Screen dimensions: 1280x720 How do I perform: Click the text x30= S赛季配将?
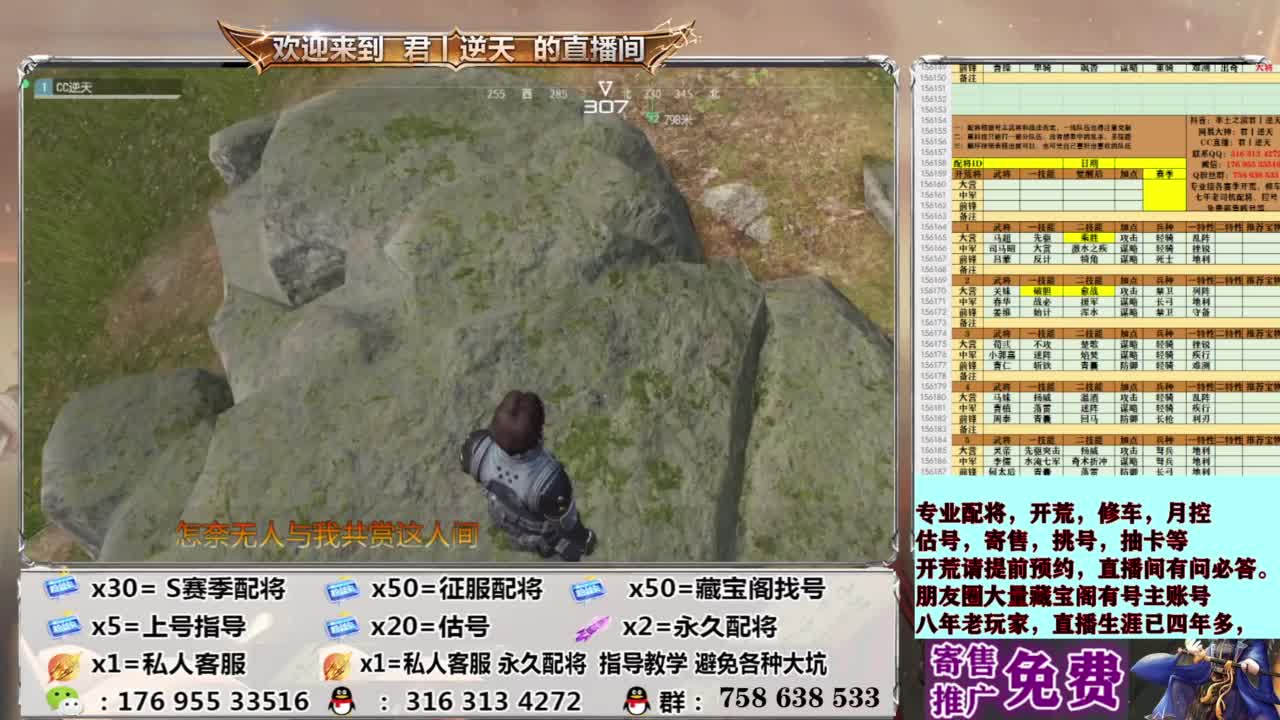pos(188,589)
